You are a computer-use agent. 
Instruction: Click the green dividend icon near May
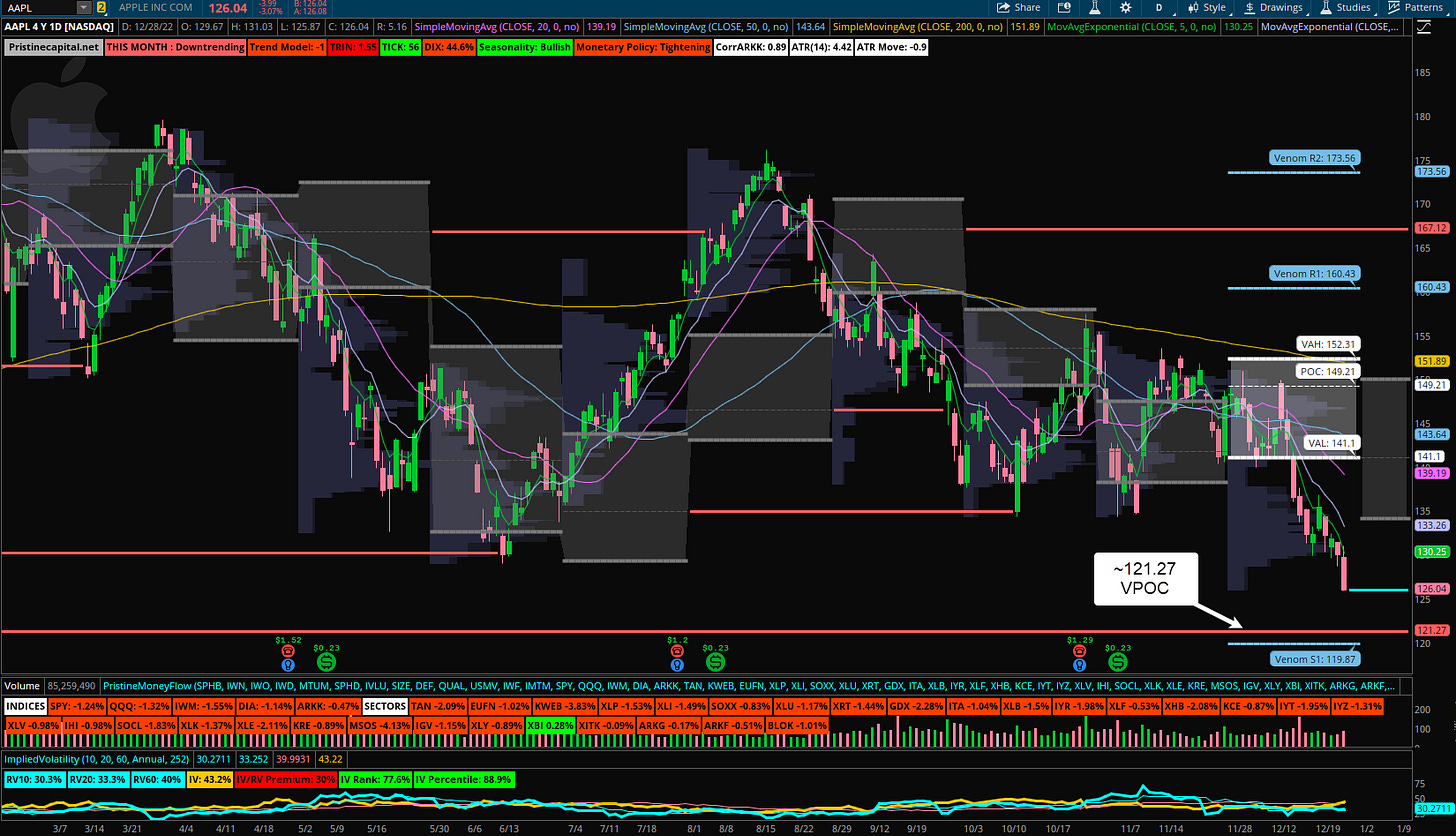[x=327, y=661]
